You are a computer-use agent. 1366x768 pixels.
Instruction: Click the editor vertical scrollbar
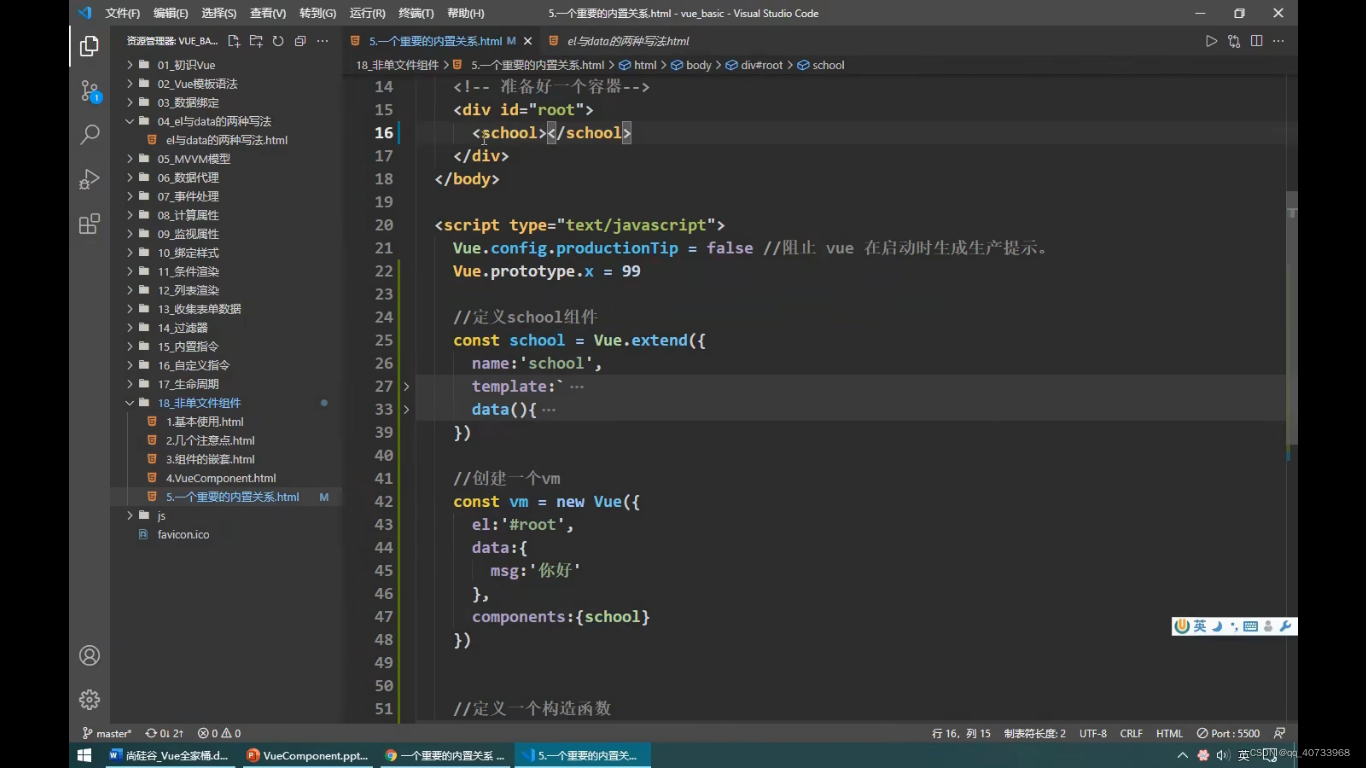click(x=1291, y=320)
